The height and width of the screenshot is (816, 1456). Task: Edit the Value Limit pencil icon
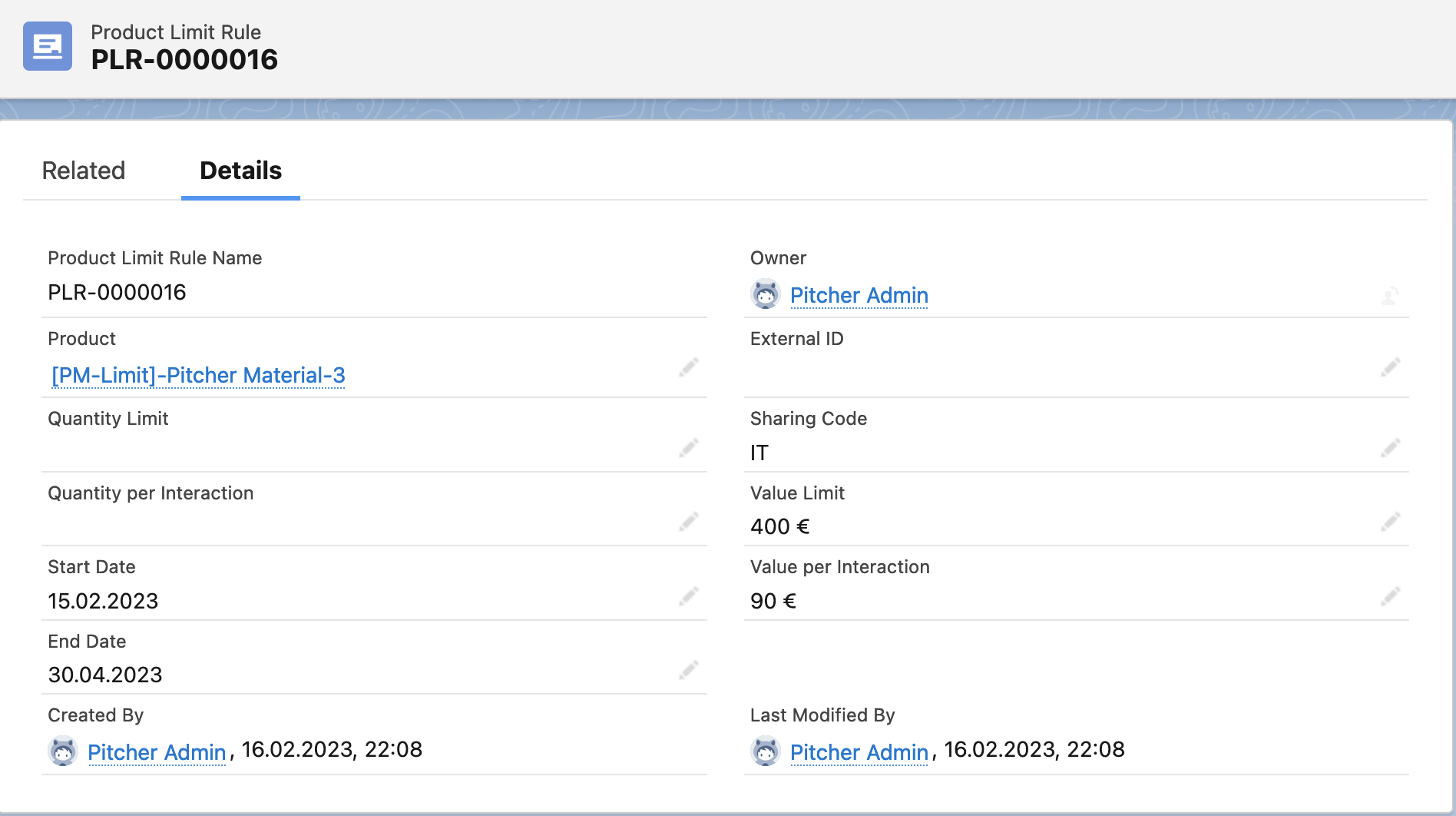click(1391, 522)
